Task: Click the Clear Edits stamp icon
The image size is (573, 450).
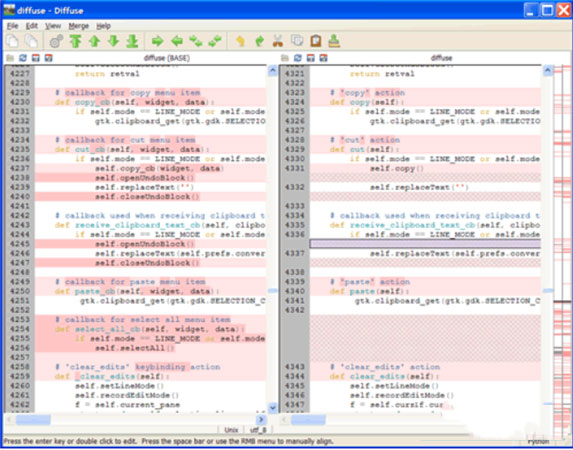Action: click(334, 41)
